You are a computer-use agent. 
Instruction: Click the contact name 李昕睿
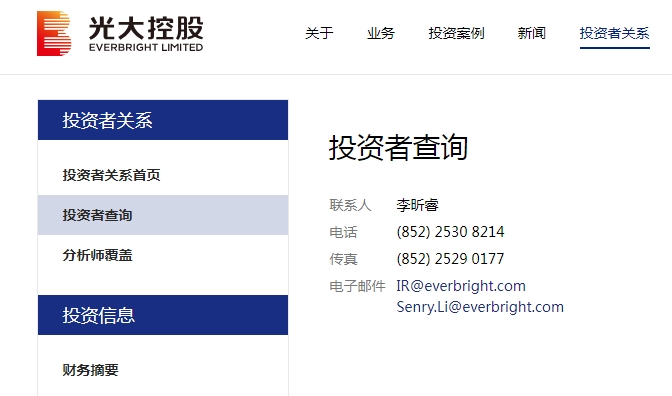[x=417, y=205]
